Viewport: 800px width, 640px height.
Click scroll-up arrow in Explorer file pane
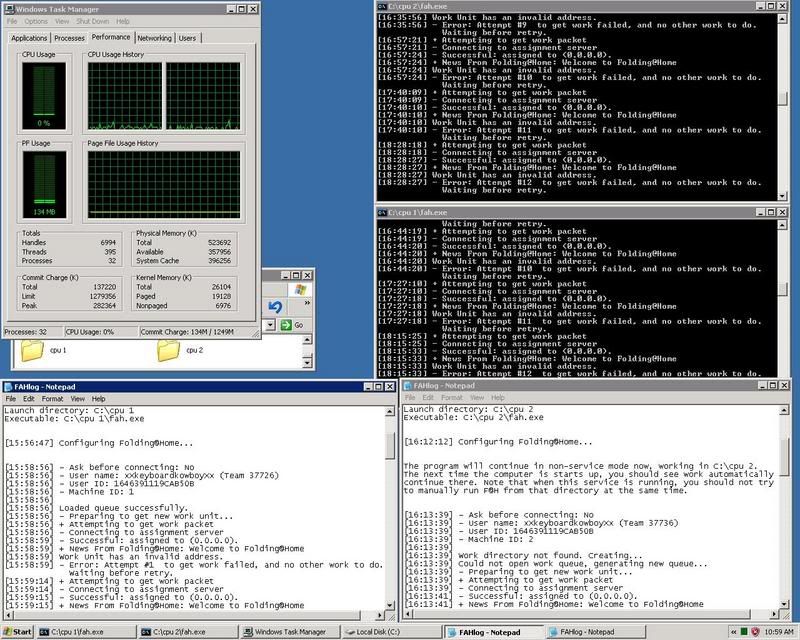pos(307,340)
